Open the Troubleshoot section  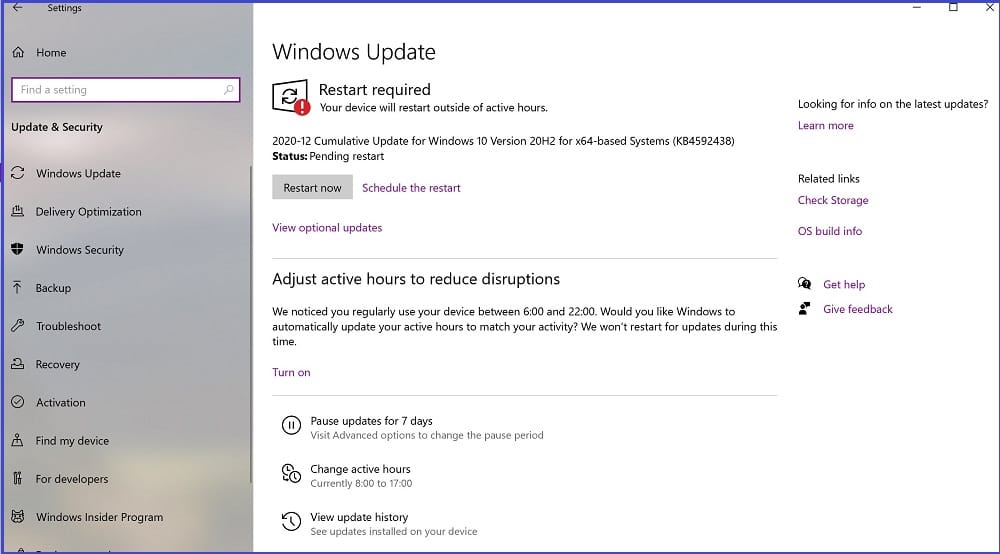pyautogui.click(x=68, y=326)
